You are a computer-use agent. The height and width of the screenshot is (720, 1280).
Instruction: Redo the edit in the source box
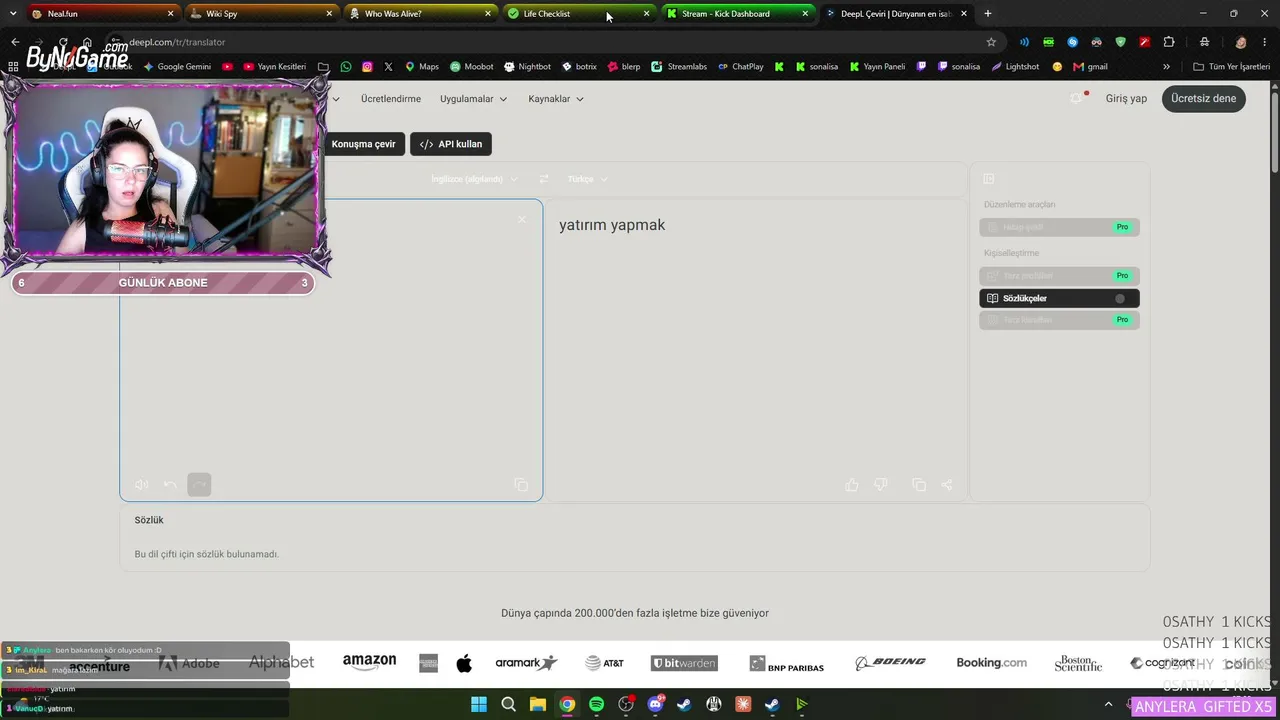[199, 485]
